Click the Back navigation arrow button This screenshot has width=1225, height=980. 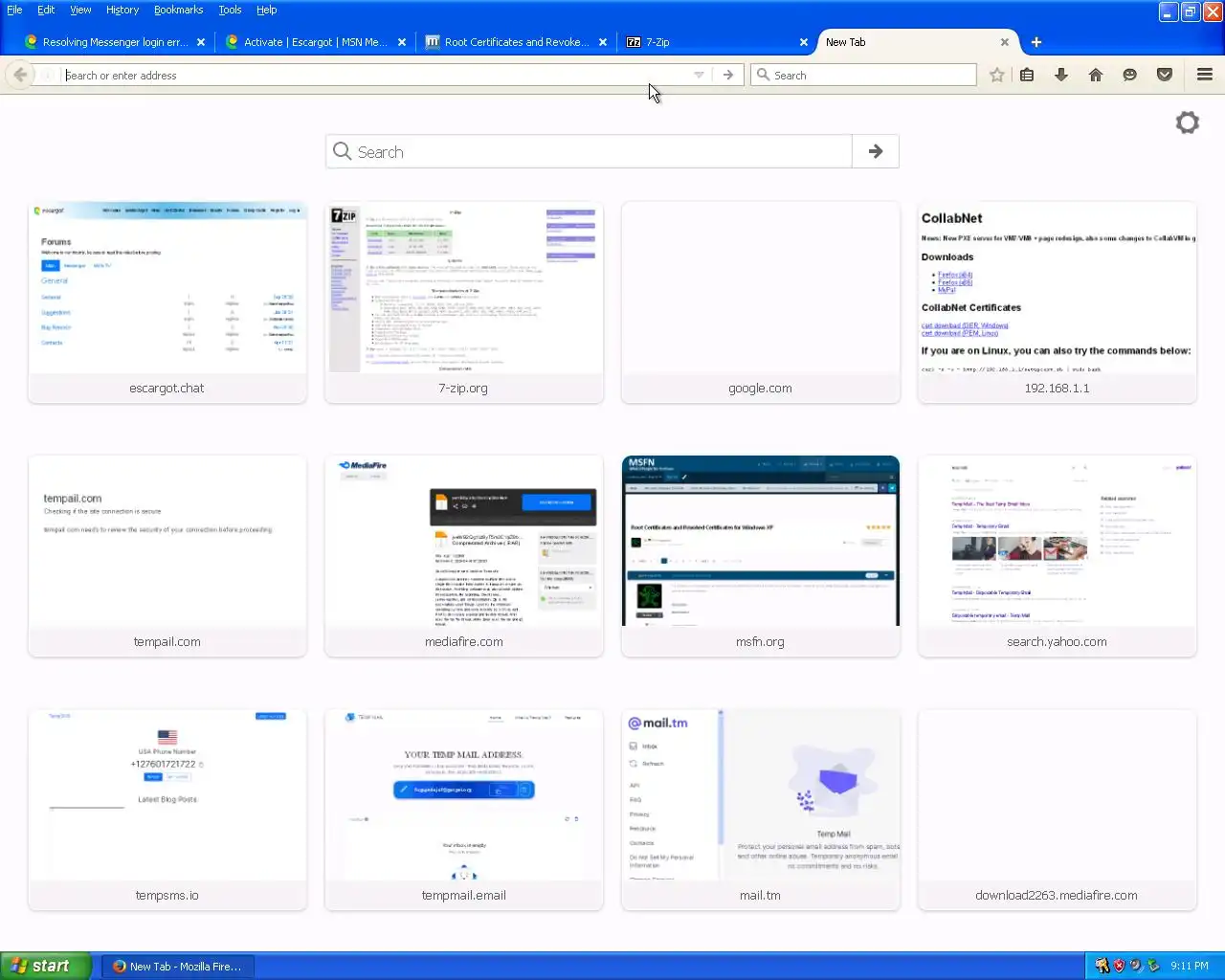tap(20, 75)
